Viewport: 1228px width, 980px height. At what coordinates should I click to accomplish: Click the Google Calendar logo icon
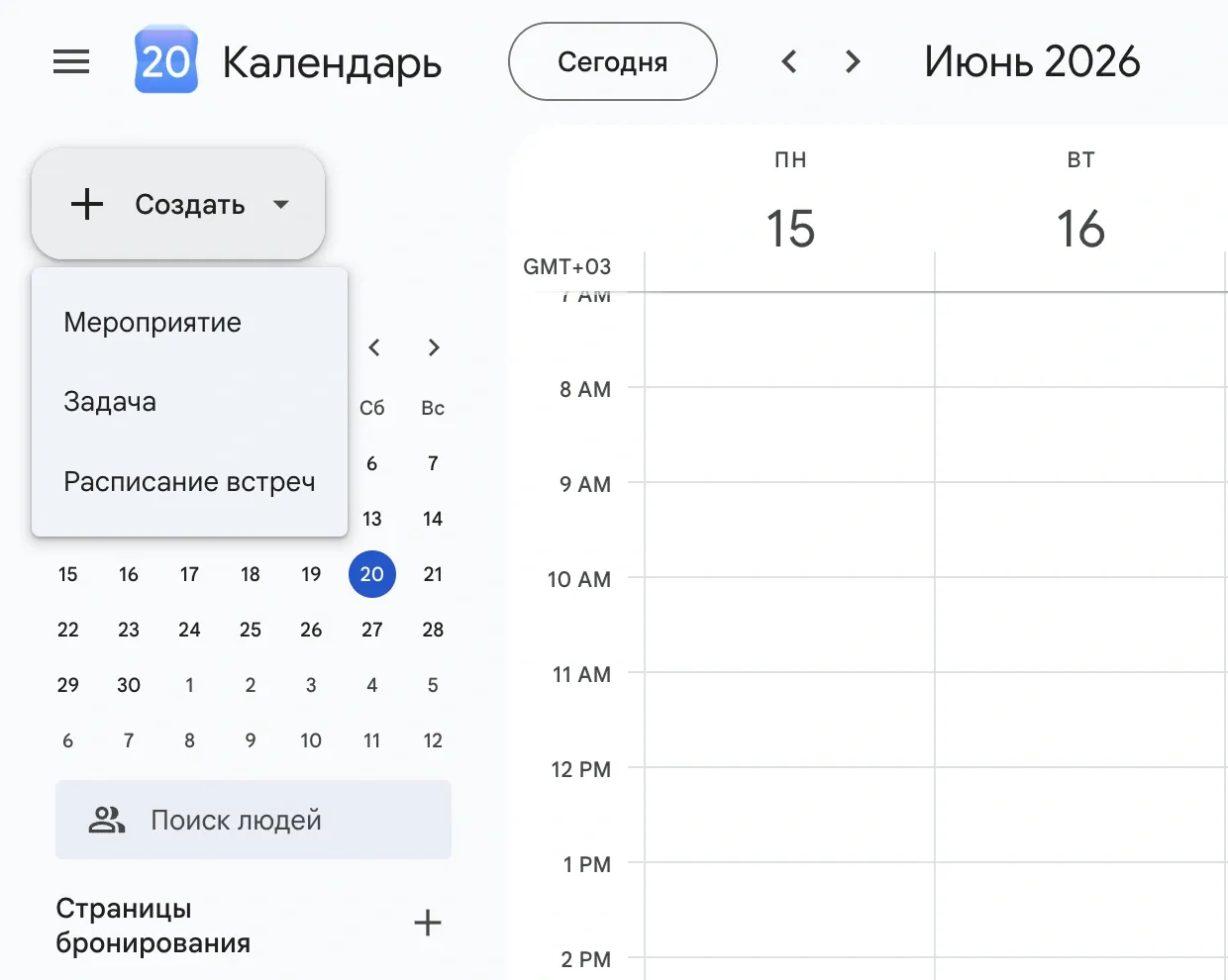tap(166, 61)
